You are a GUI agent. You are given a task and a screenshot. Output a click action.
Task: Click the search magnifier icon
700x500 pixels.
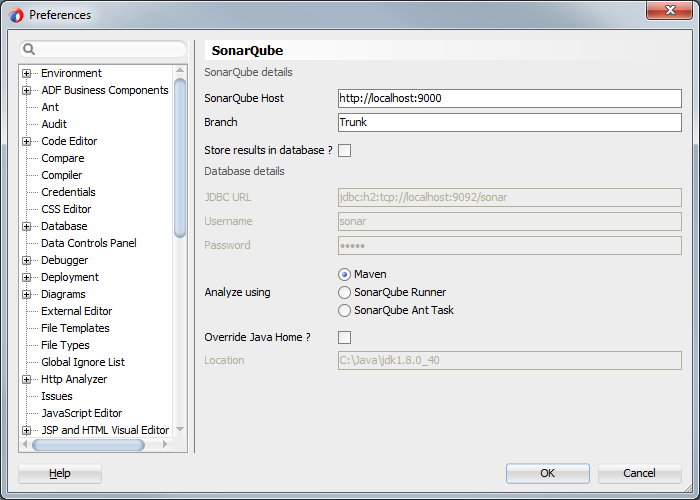point(30,49)
